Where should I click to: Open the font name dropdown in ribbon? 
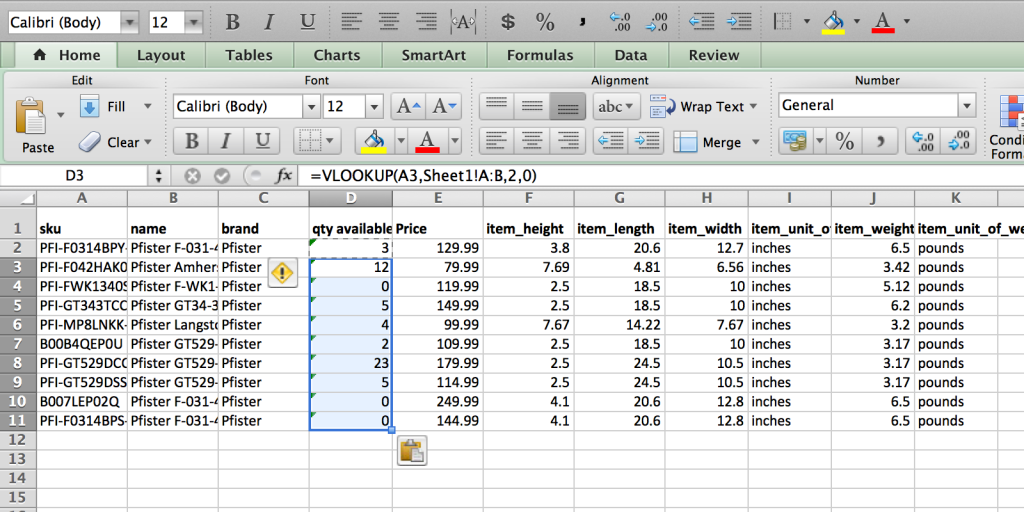312,106
